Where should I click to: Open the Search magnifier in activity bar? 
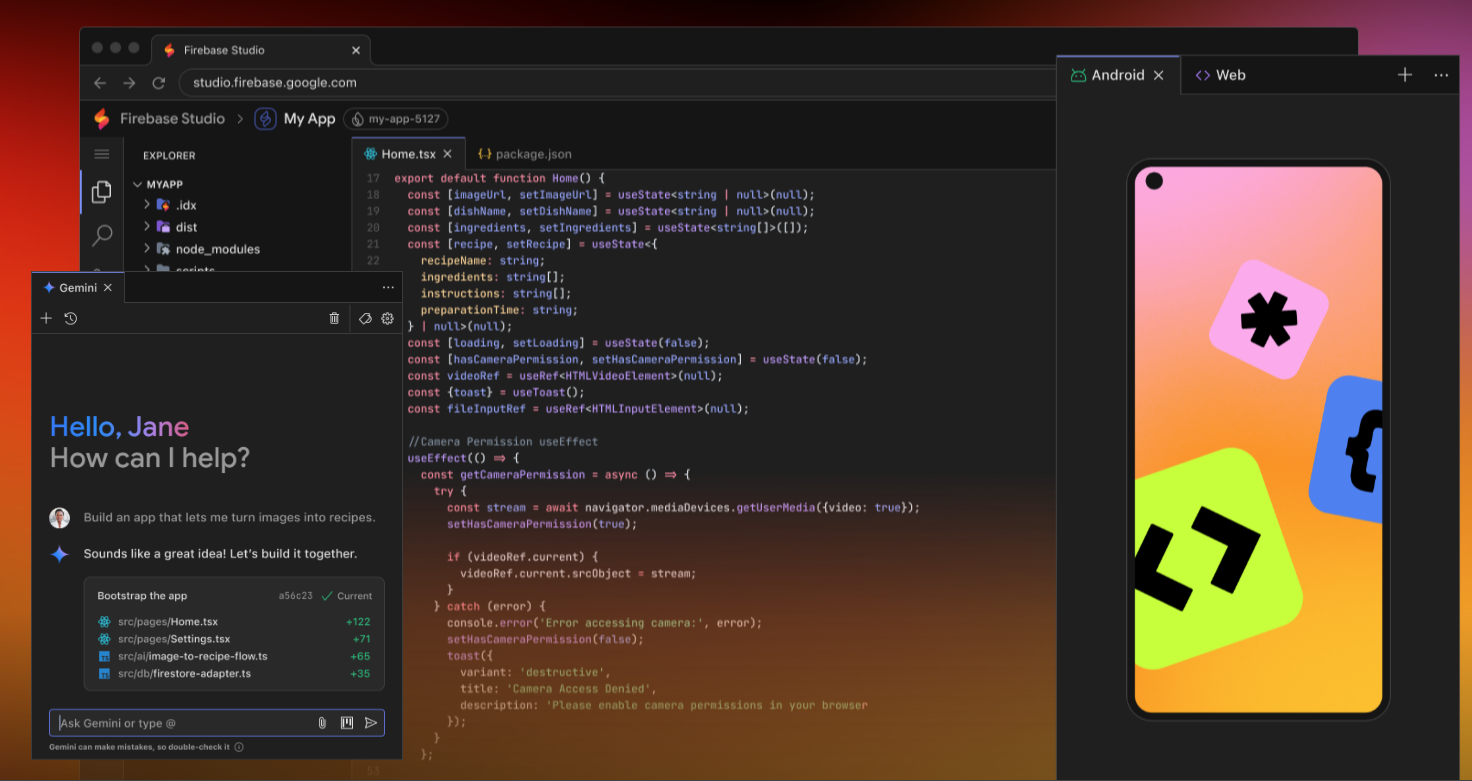(x=102, y=236)
